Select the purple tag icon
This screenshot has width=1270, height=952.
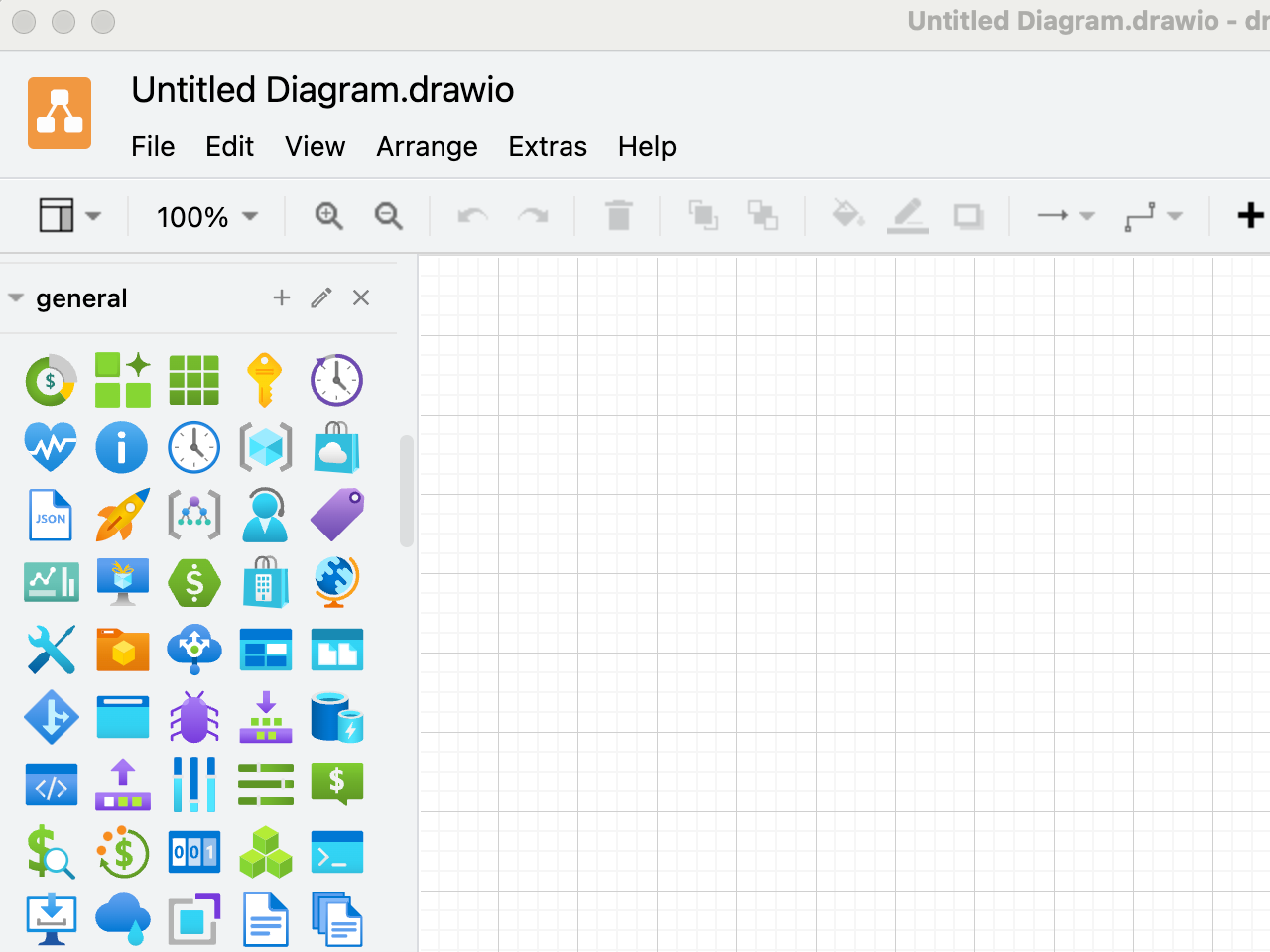(x=336, y=515)
